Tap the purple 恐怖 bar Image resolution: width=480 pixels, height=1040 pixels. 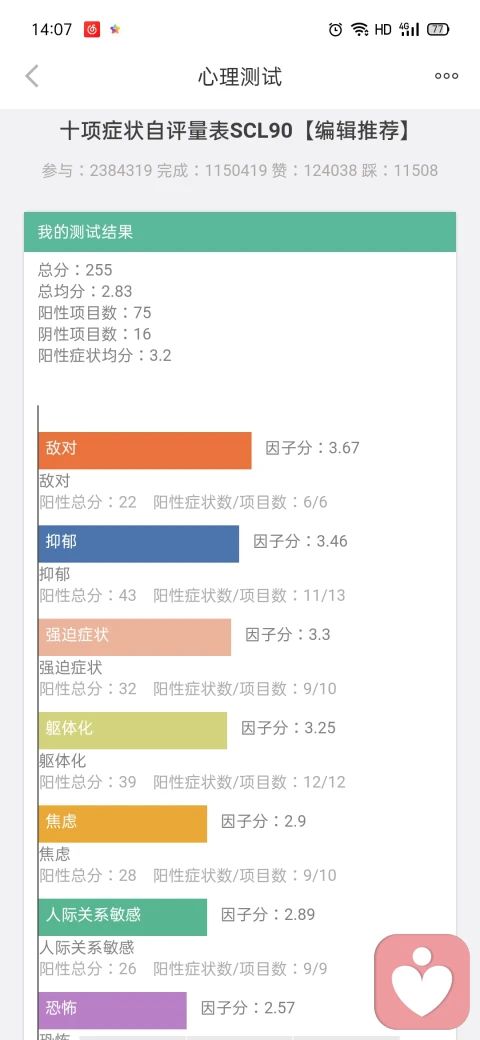pos(113,1010)
